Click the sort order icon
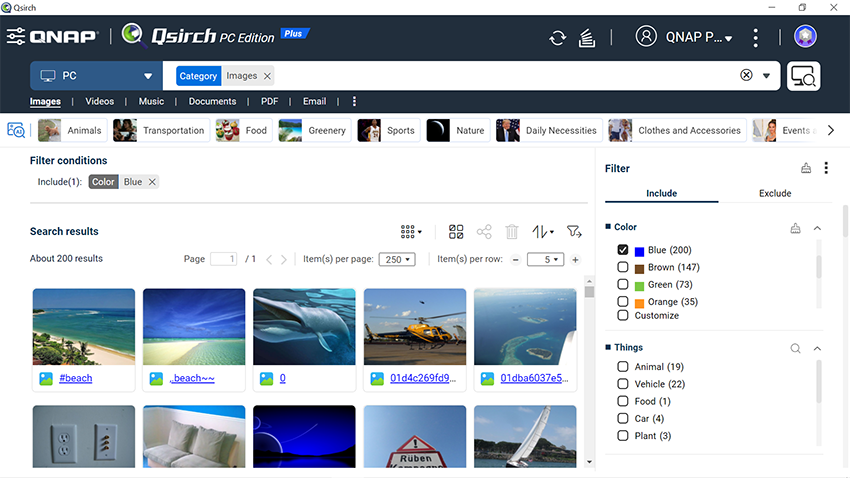This screenshot has height=478, width=850. [x=542, y=231]
